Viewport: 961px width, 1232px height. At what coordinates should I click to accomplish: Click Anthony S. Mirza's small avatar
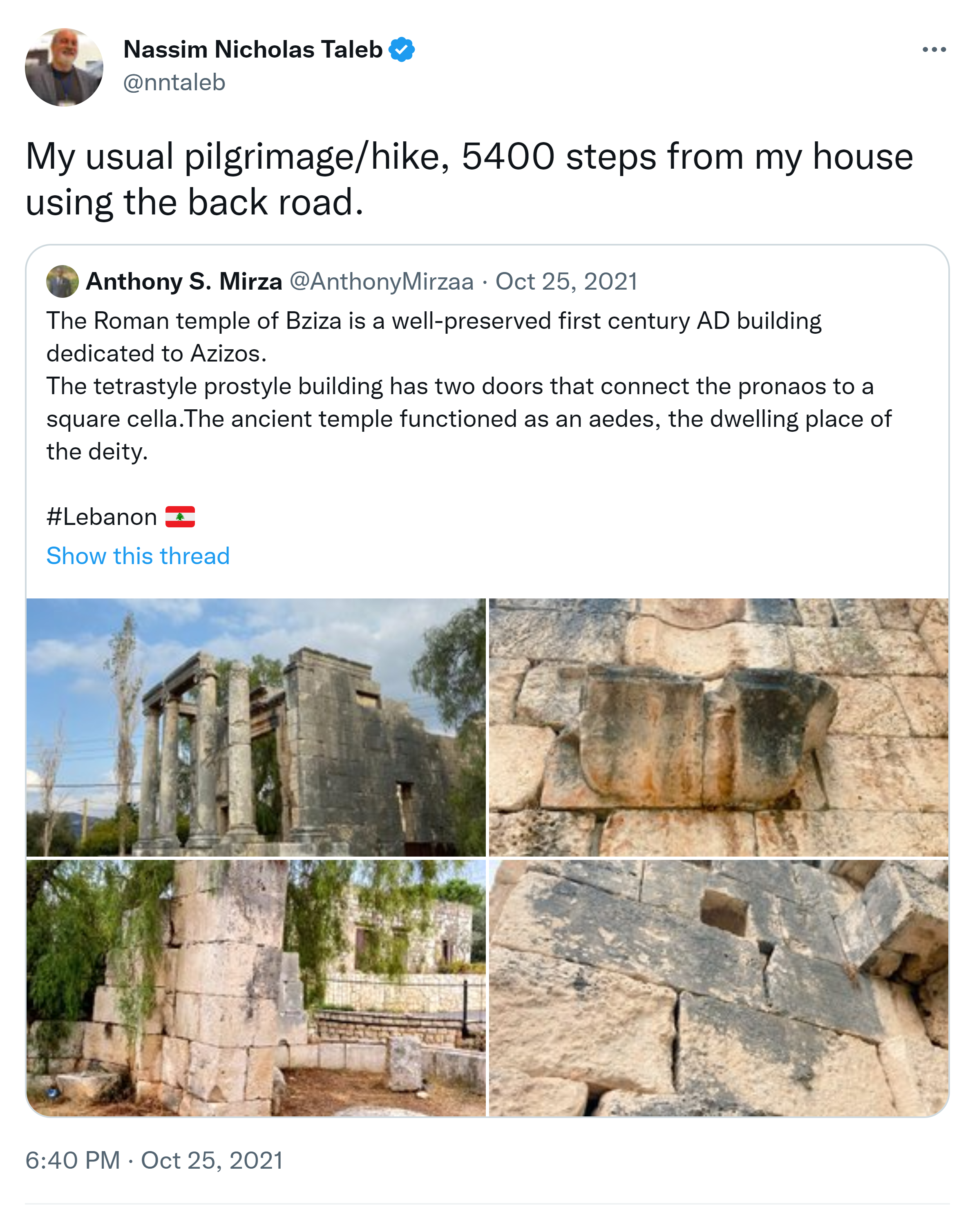coord(62,281)
